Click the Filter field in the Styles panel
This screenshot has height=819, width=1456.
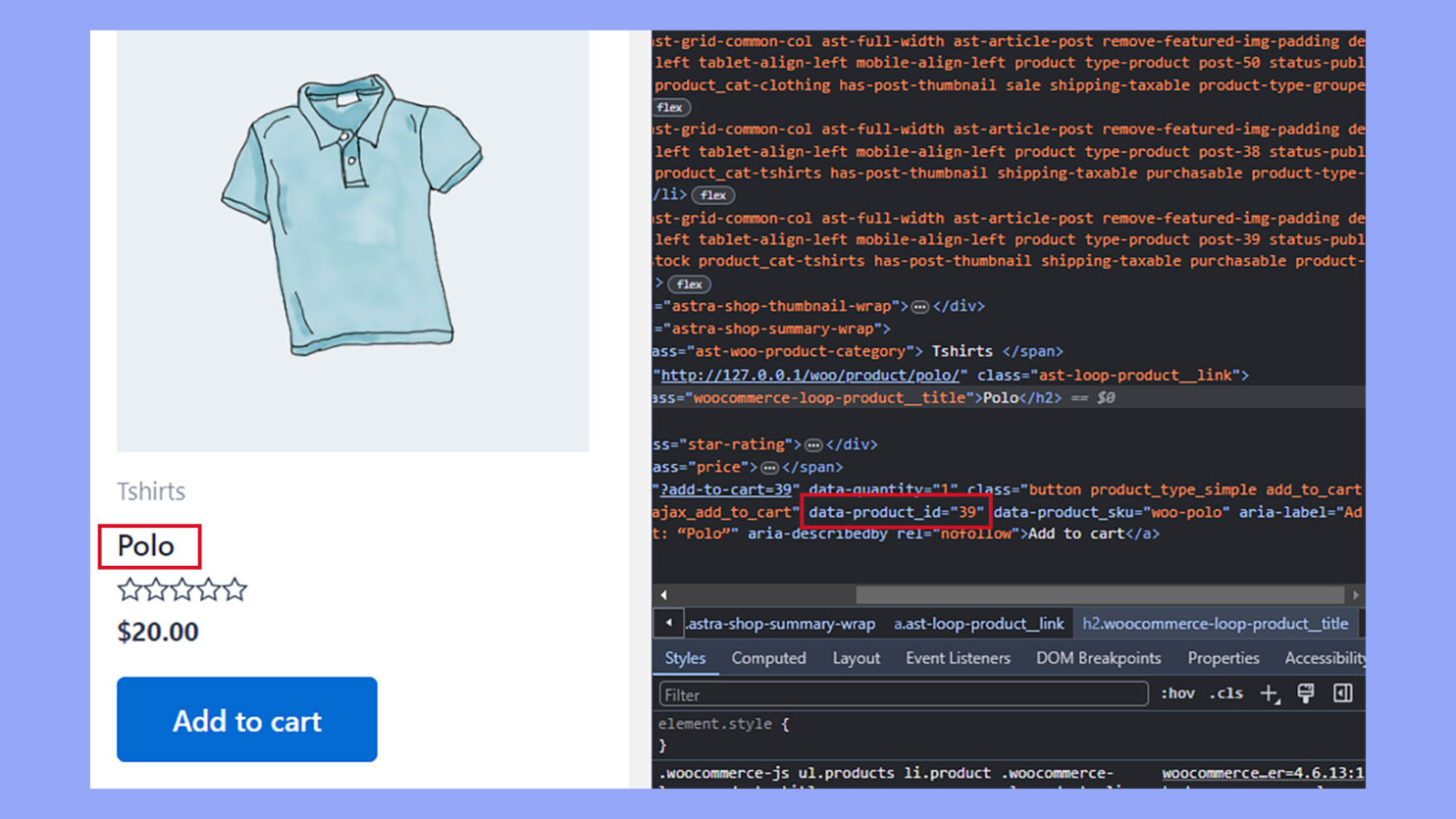pyautogui.click(x=903, y=693)
